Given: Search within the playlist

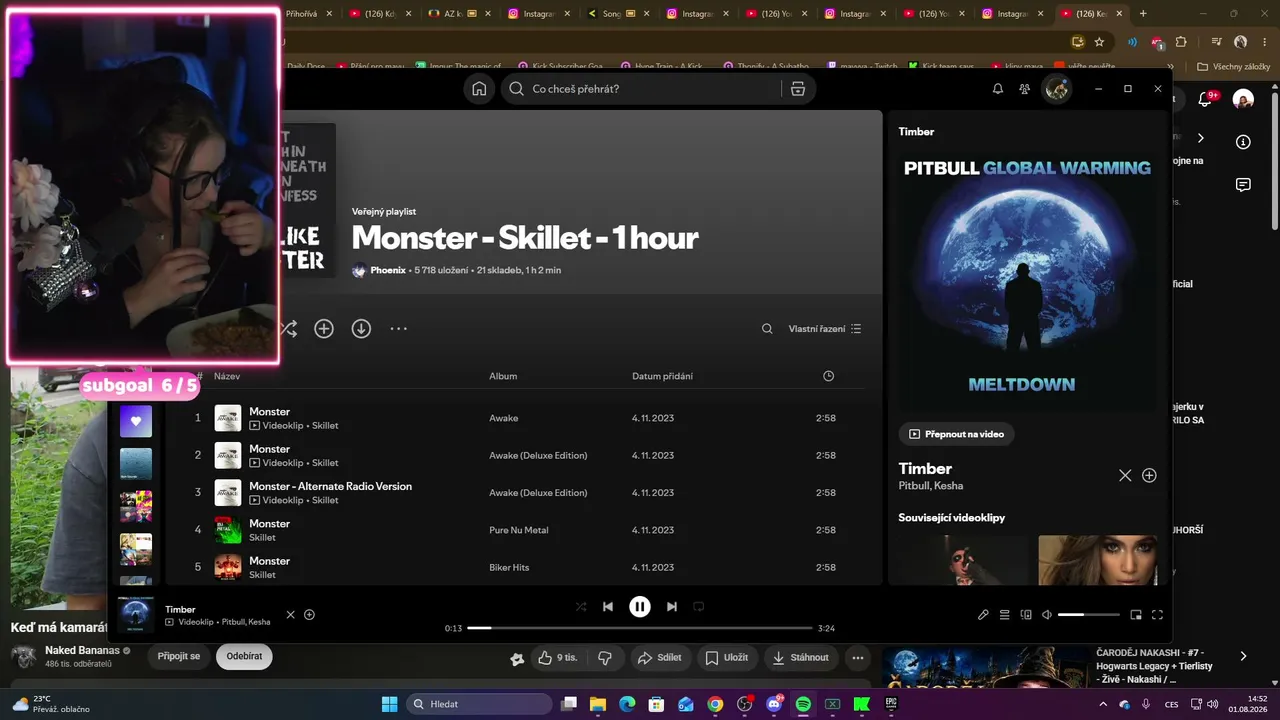Looking at the screenshot, I should click(767, 329).
